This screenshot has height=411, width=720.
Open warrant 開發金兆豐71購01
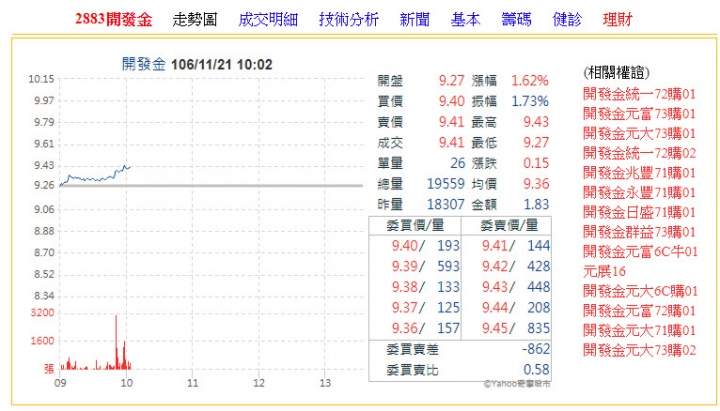639,173
